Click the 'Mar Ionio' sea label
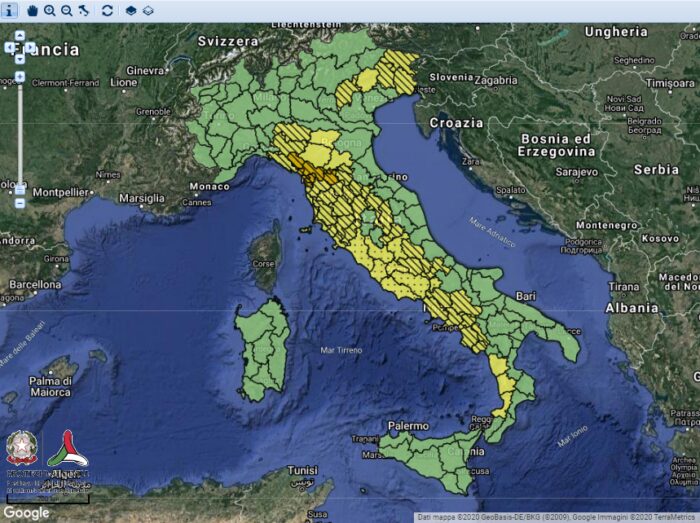The width and height of the screenshot is (700, 523). (x=573, y=436)
